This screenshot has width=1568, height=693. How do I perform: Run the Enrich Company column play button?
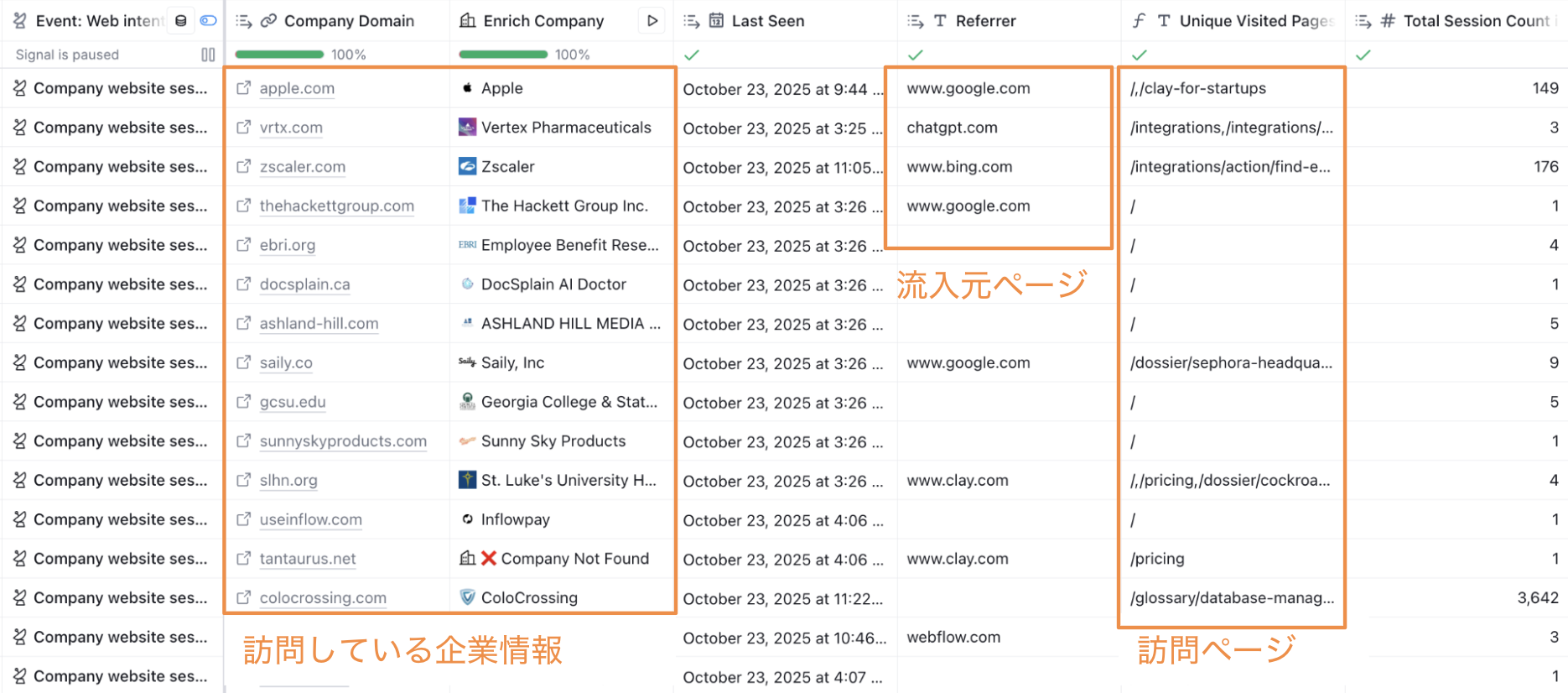(x=652, y=21)
